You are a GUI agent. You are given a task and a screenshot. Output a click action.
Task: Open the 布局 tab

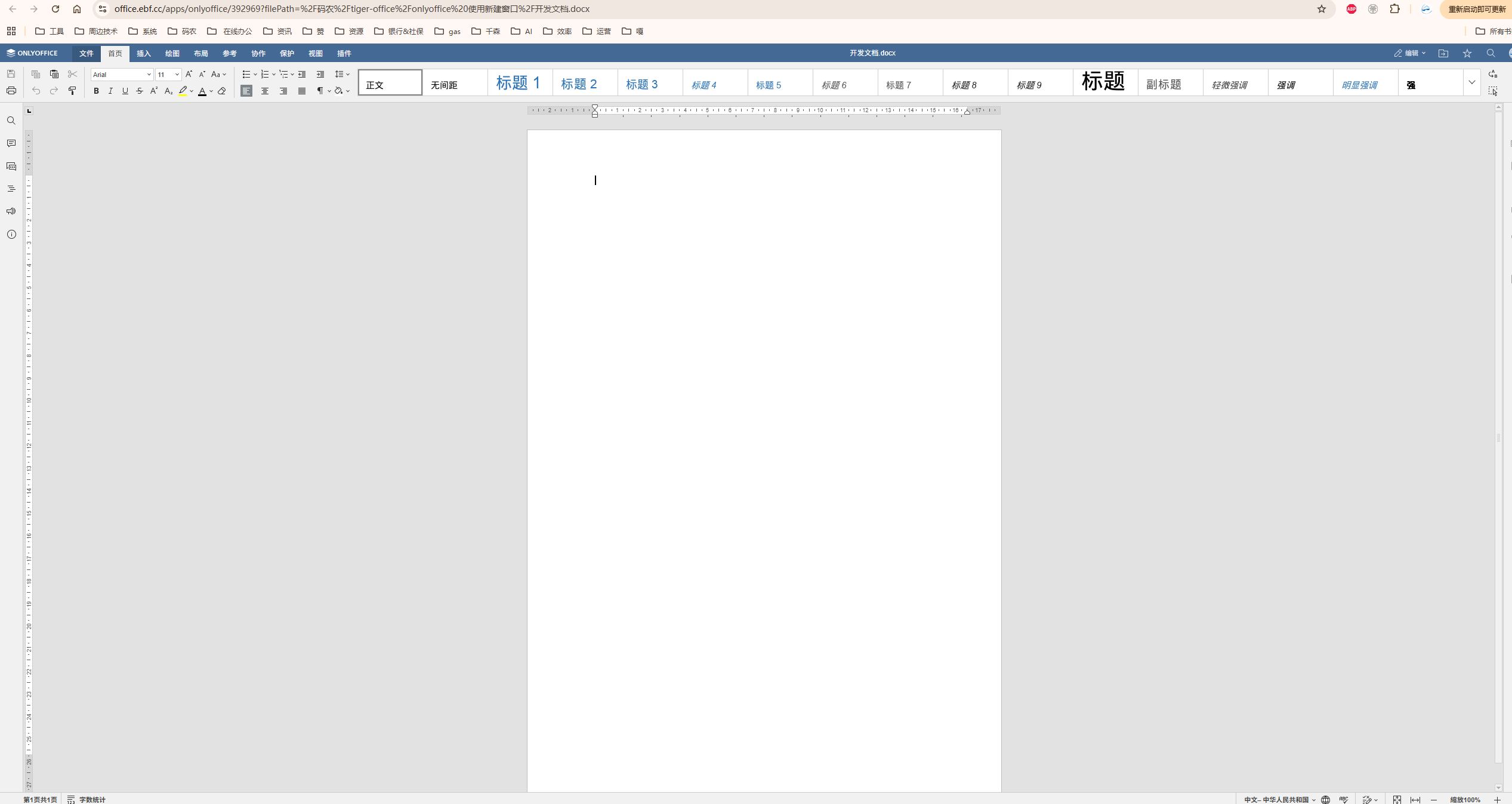click(201, 53)
